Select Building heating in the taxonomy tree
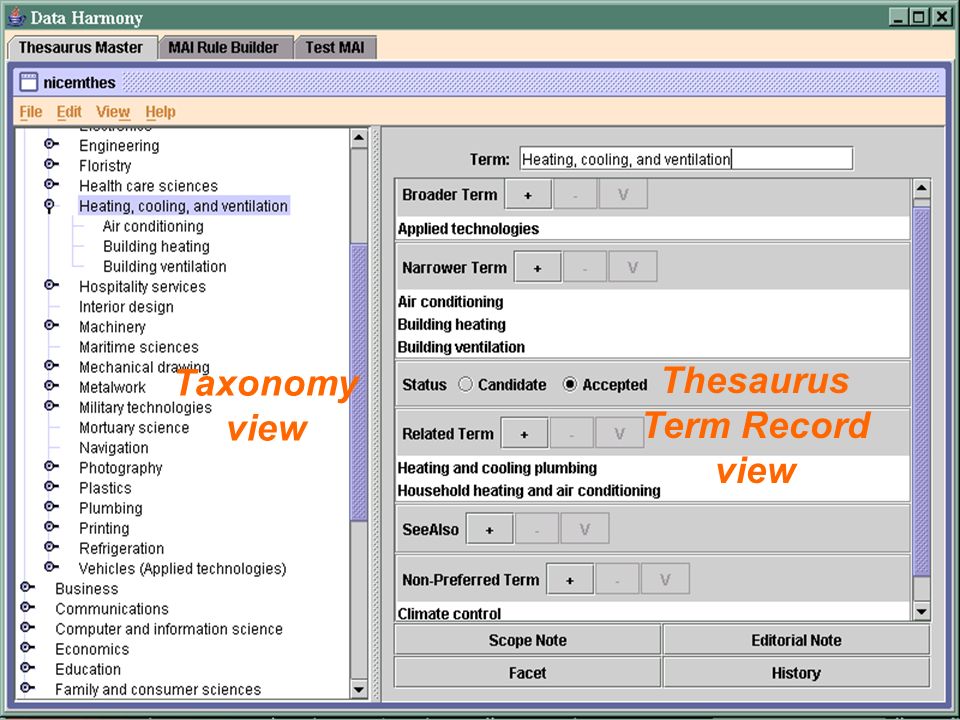The image size is (960, 720). click(156, 247)
